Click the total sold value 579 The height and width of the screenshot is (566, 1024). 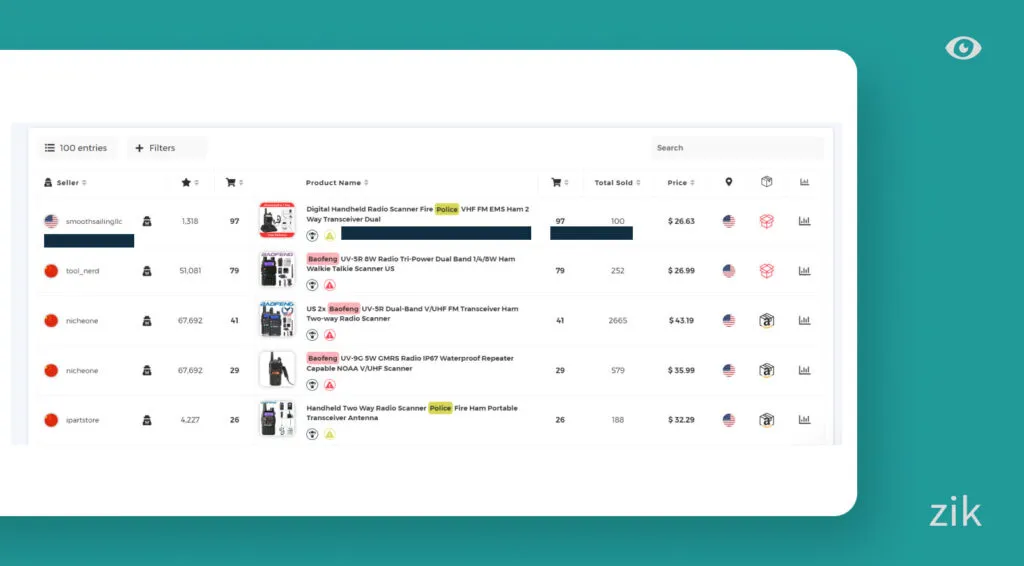click(618, 370)
